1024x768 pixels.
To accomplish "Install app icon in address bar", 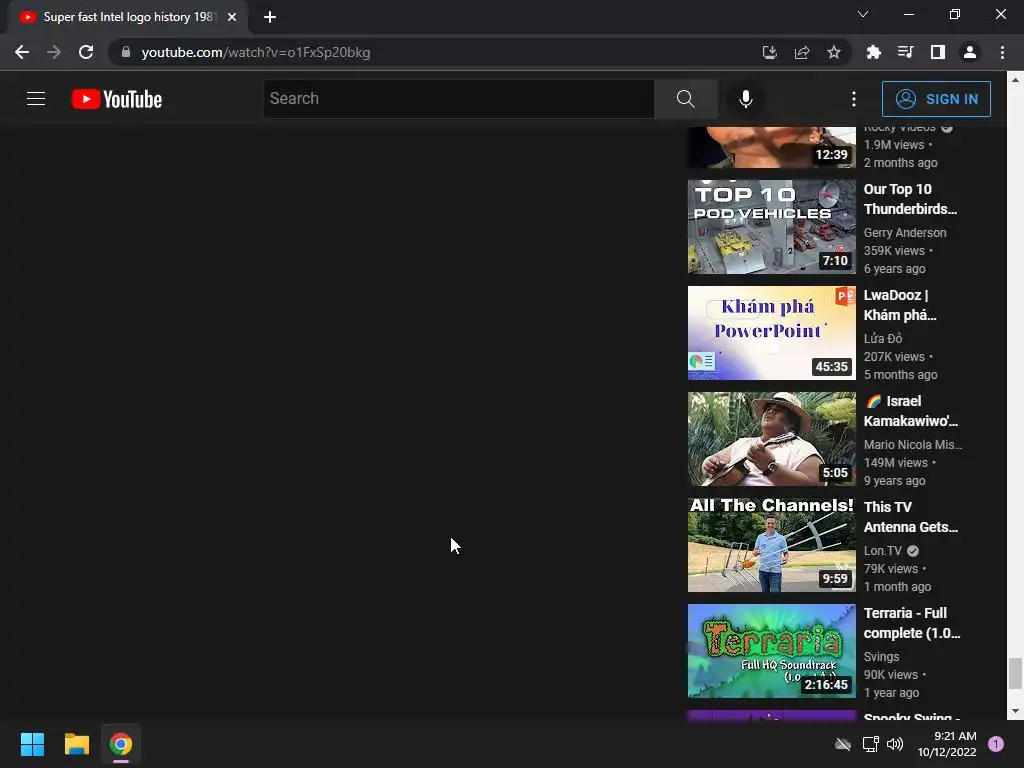I will pyautogui.click(x=769, y=52).
